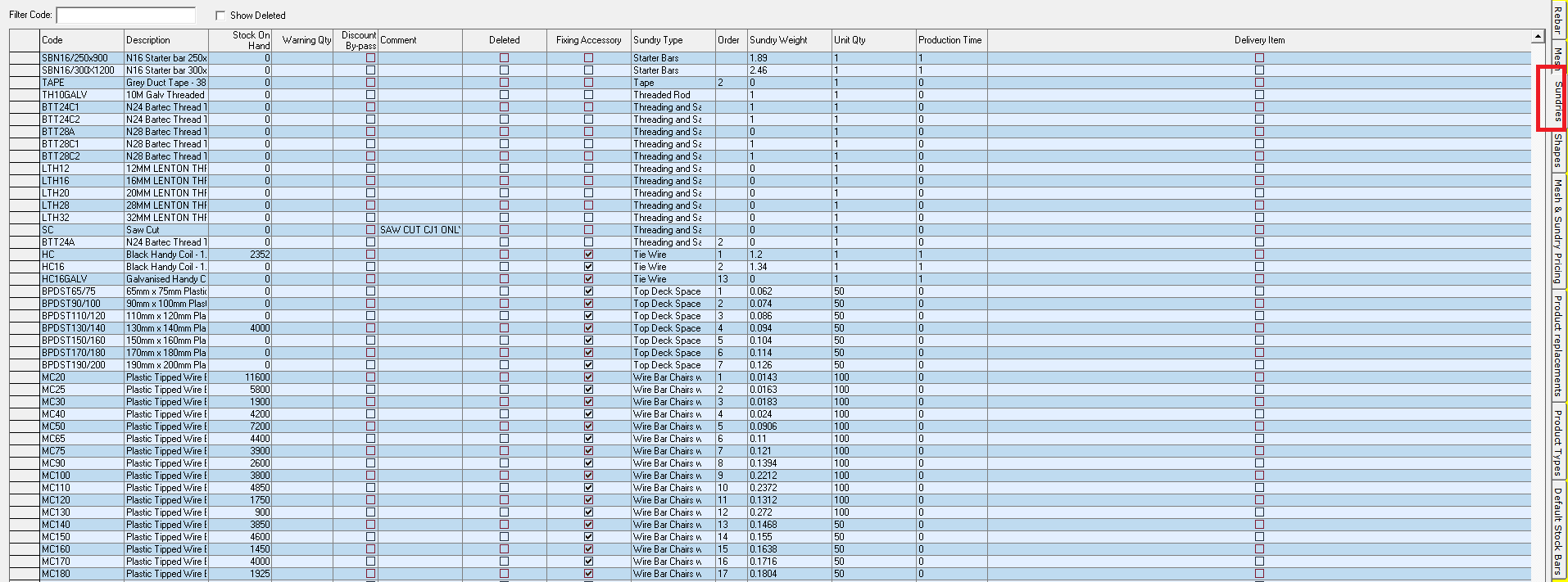Tick Deleted checkbox for MC50 row

click(x=504, y=426)
